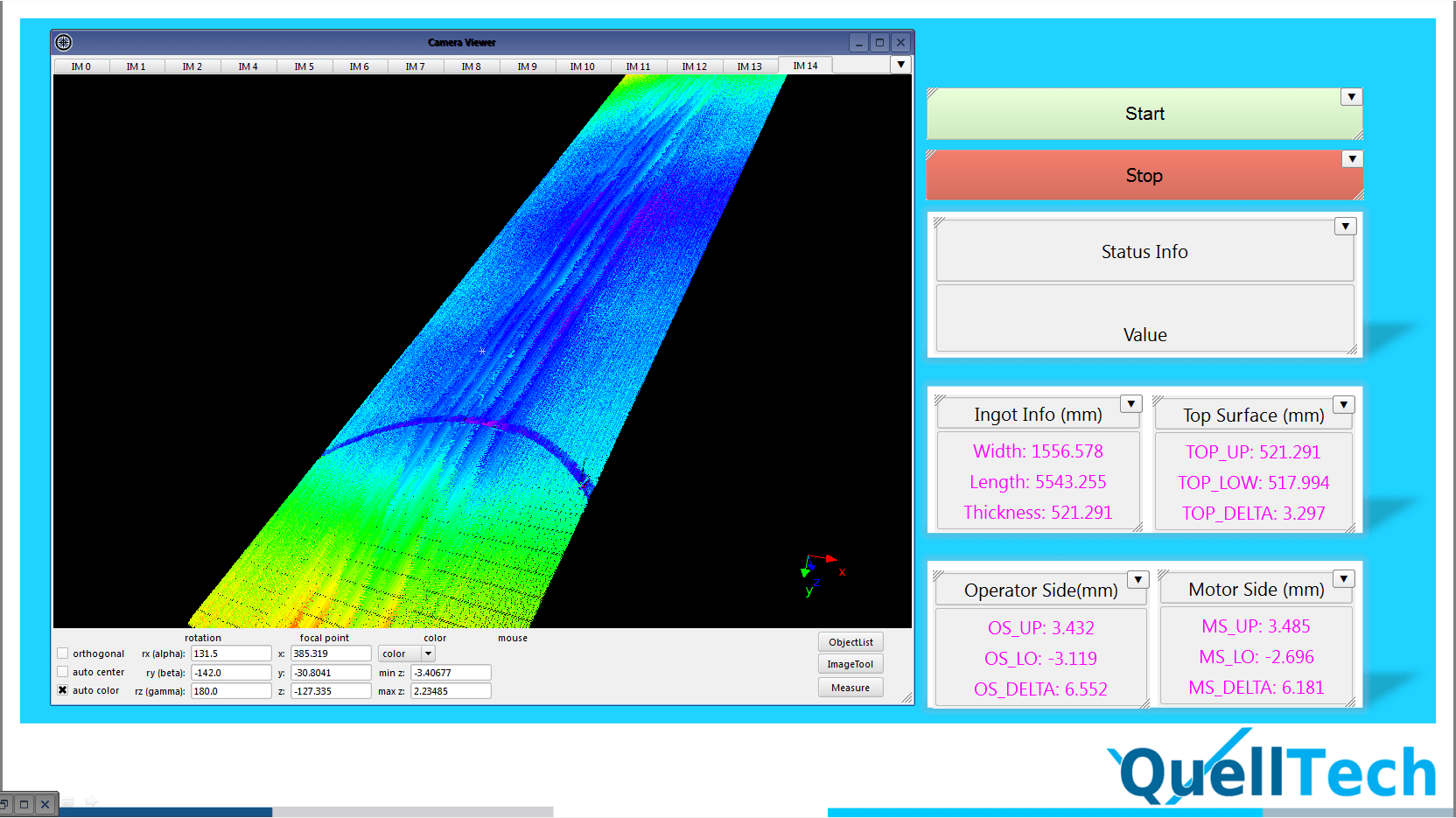1456x818 pixels.
Task: Click the arrow icon on Top Surface panel
Action: tap(1343, 404)
